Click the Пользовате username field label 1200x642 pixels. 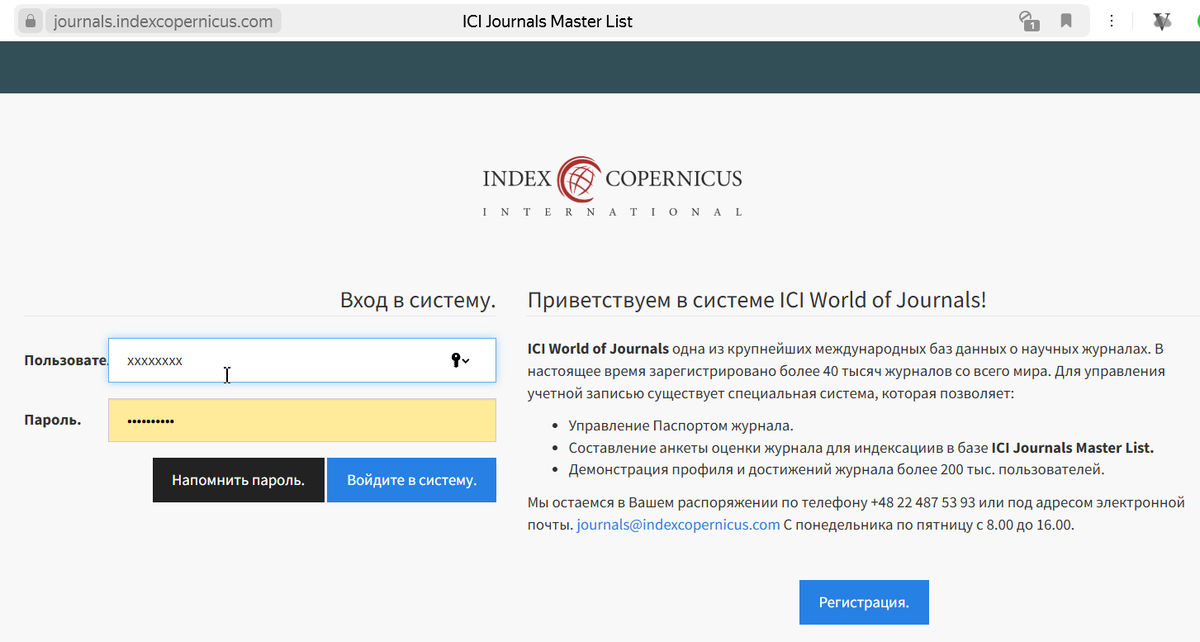(x=65, y=359)
